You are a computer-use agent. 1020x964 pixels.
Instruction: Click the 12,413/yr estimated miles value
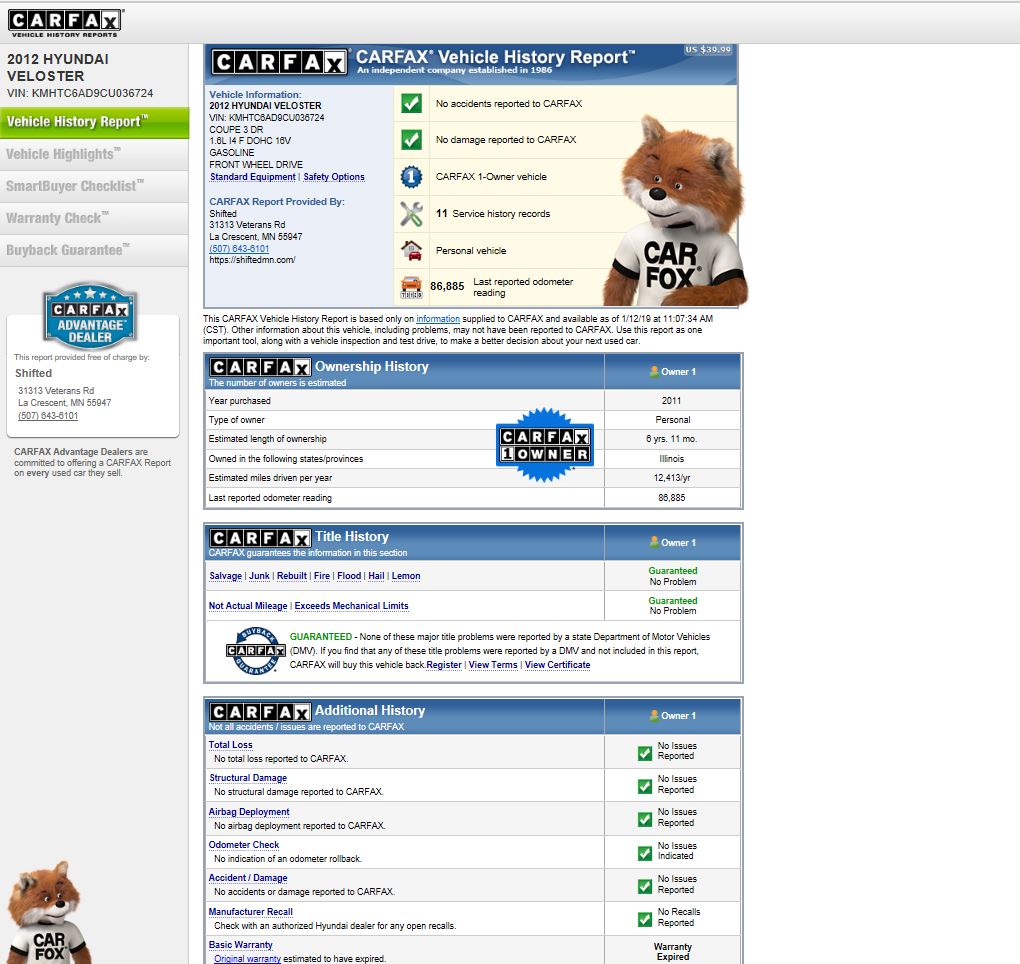pyautogui.click(x=672, y=477)
